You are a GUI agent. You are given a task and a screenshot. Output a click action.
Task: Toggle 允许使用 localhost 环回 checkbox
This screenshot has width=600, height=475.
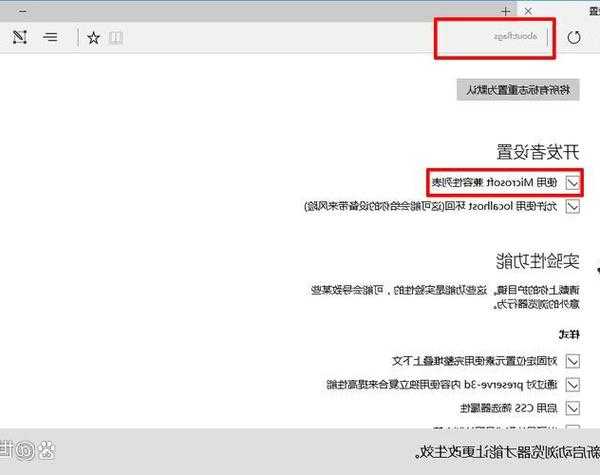click(573, 207)
